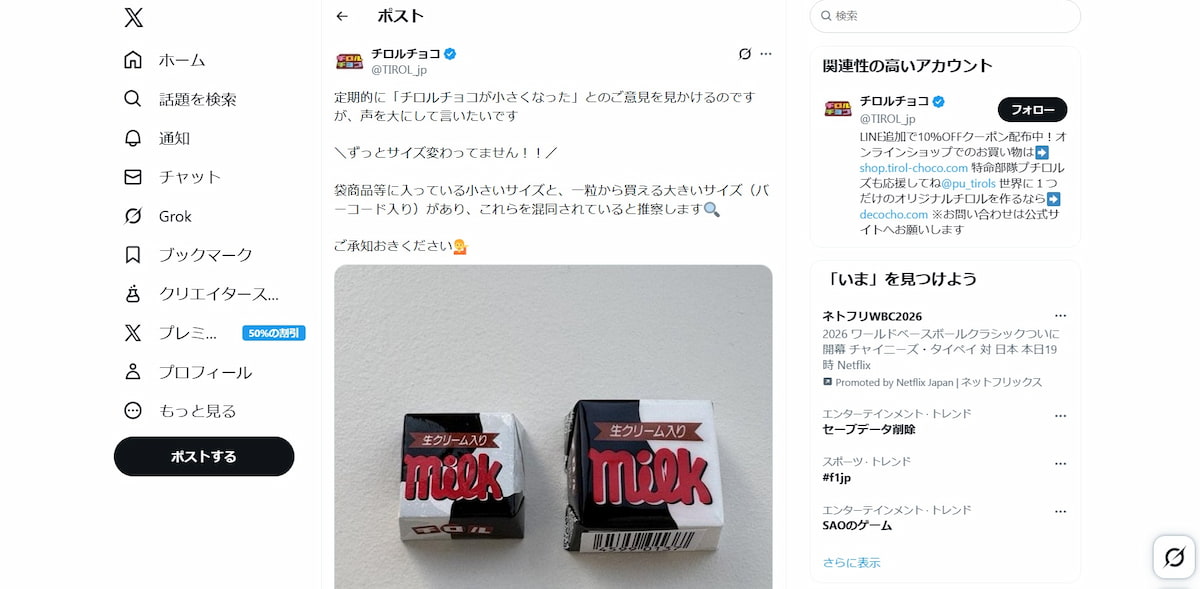Open さらに表示 link
This screenshot has width=1200, height=589.
point(852,563)
